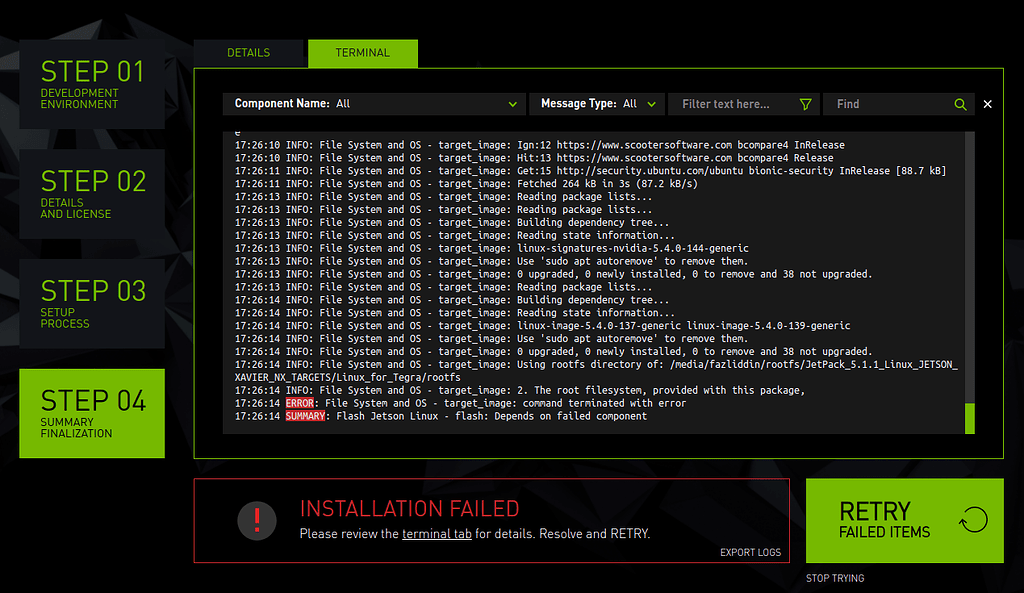This screenshot has height=593, width=1024.
Task: Click EXPORT LOGS in the failure banner
Action: click(x=750, y=552)
